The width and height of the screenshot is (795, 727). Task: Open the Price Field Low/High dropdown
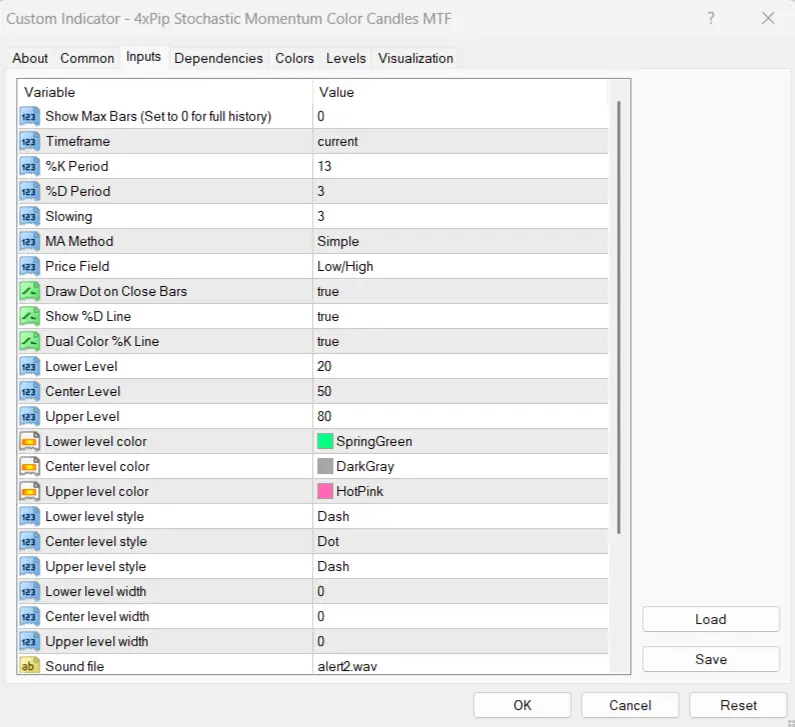tap(460, 266)
